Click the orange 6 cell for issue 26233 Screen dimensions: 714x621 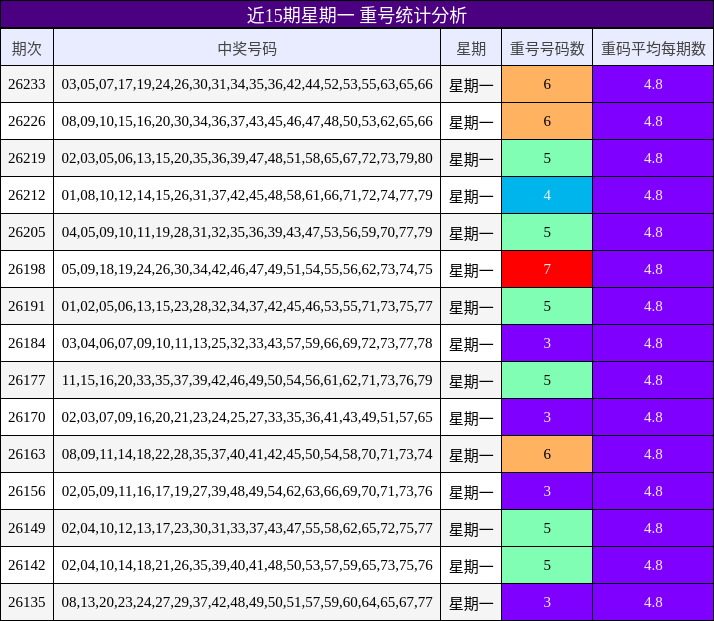coord(547,84)
